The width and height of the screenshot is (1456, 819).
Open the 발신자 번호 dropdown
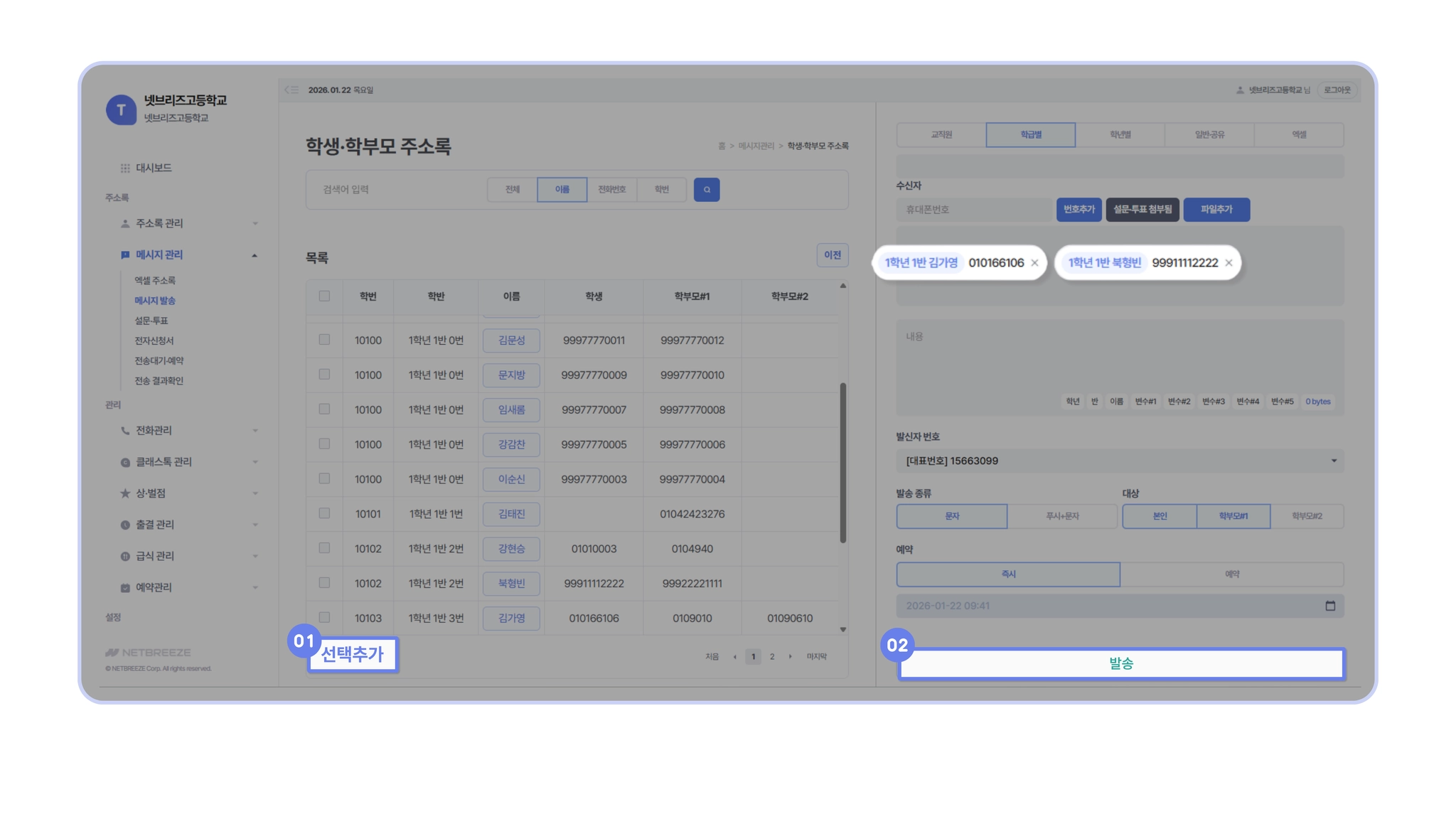(x=1120, y=461)
